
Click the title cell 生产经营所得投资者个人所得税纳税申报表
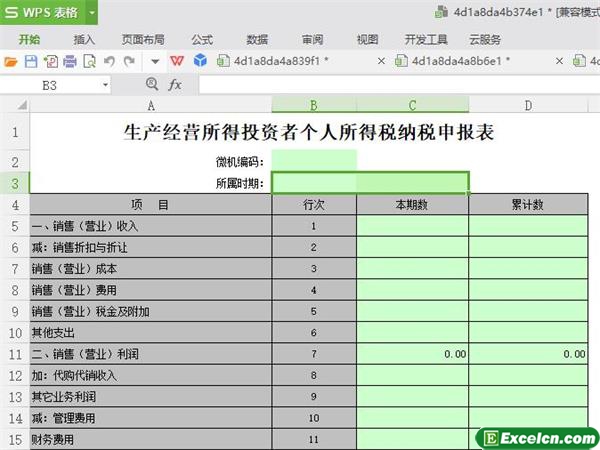pos(309,132)
